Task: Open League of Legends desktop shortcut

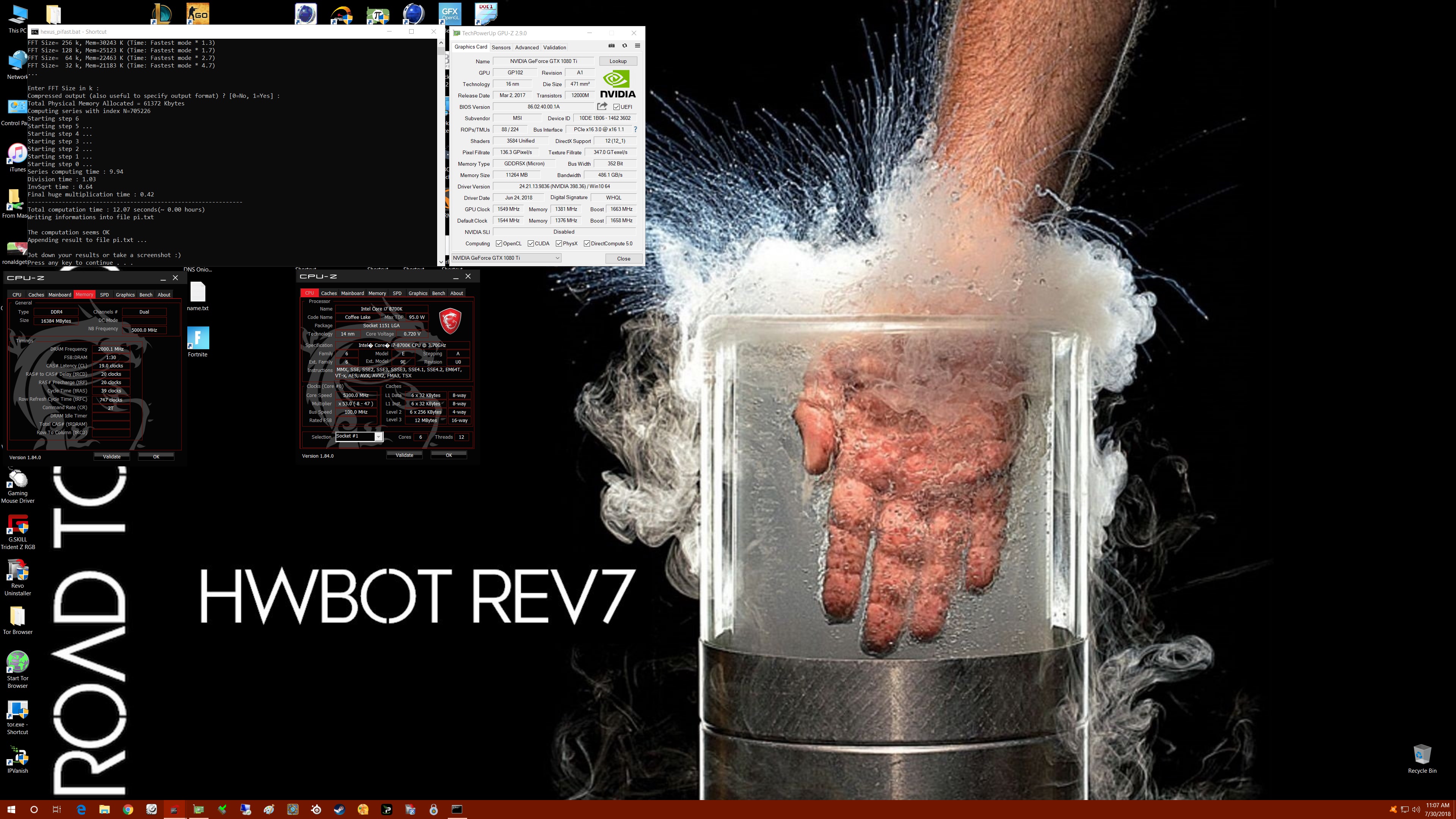Action: coord(162,14)
